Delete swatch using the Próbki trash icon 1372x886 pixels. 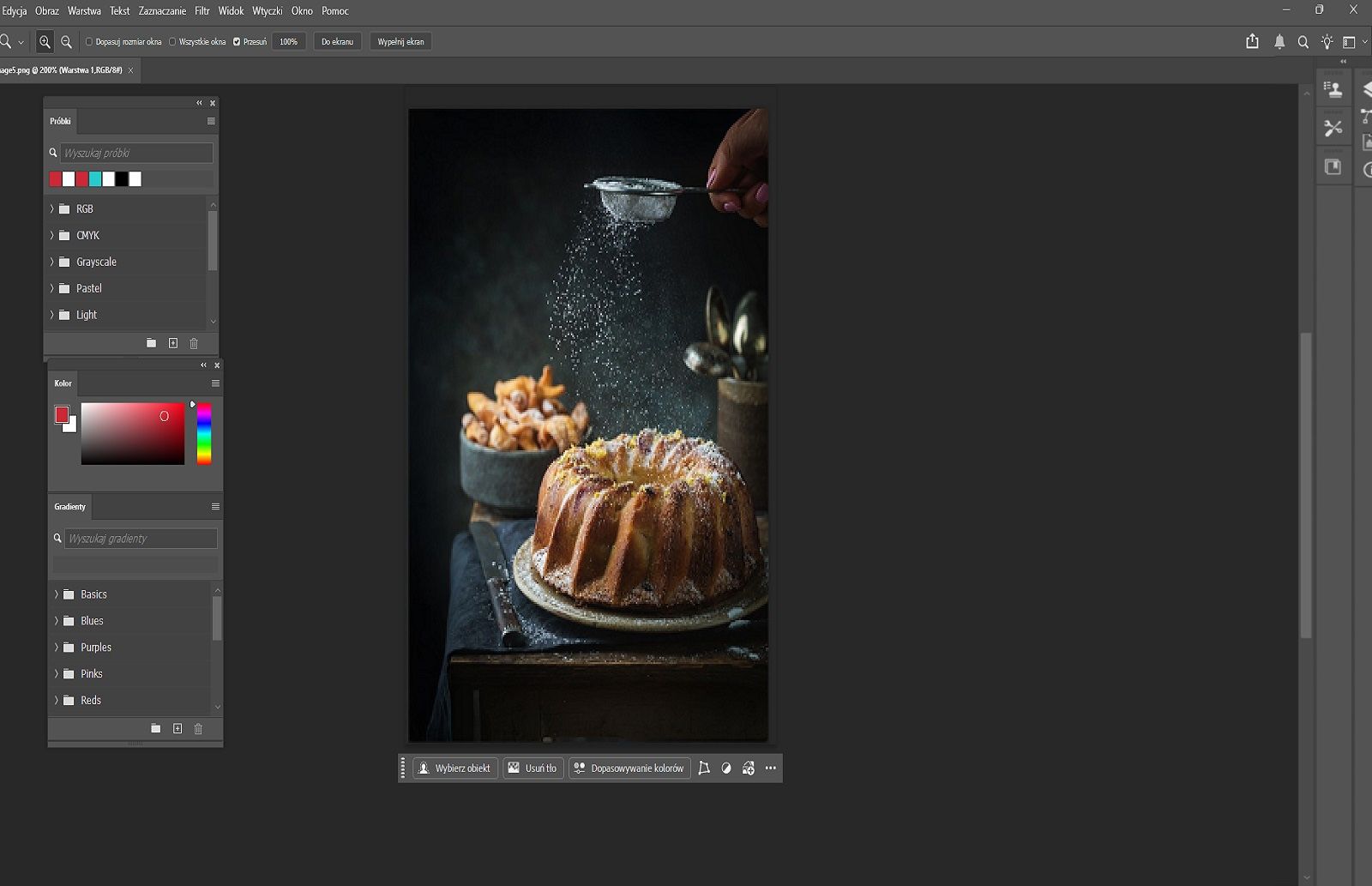click(194, 343)
